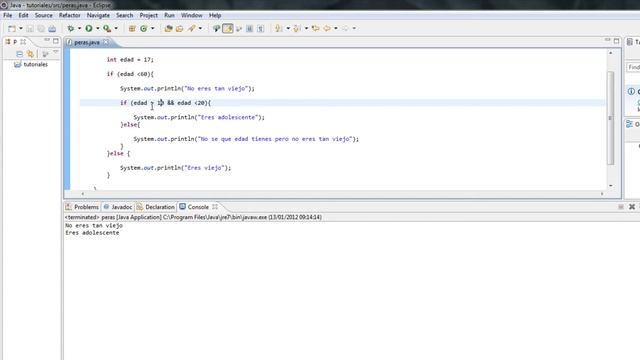Open the Edit menu
The image size is (640, 360).
point(23,15)
